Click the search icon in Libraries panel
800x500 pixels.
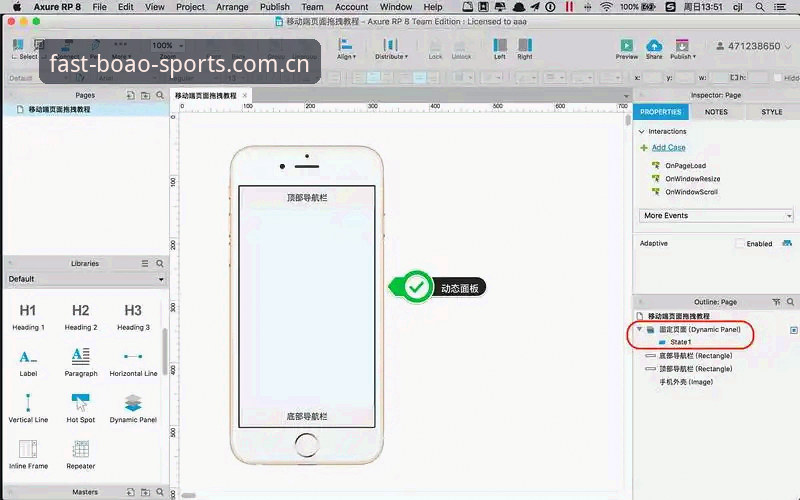tap(160, 263)
